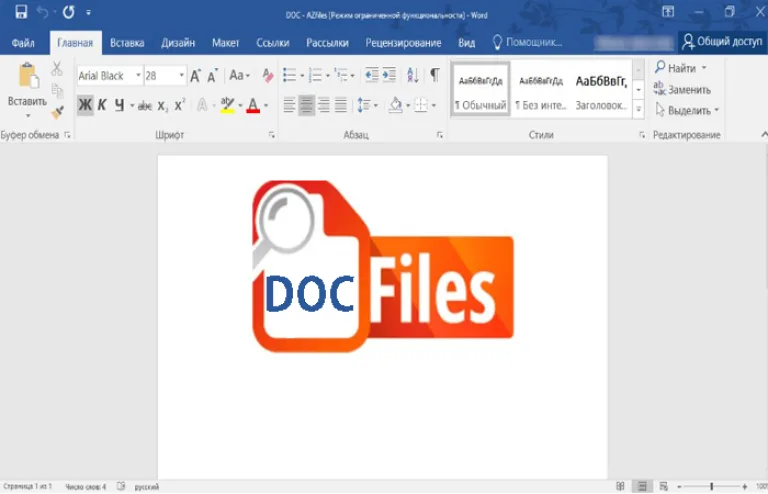
Task: Toggle strikethrough abc formatting
Action: coord(144,105)
